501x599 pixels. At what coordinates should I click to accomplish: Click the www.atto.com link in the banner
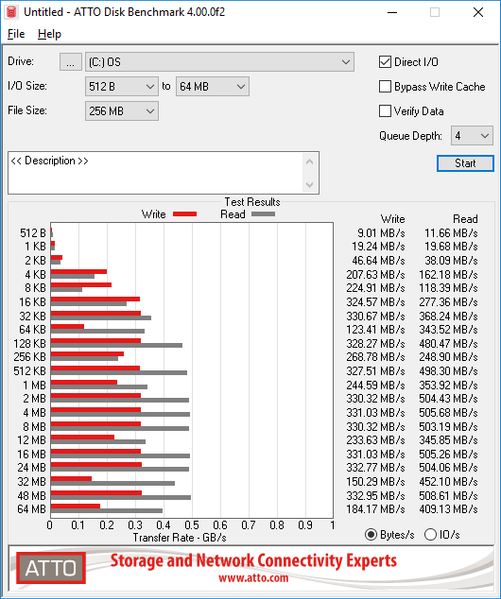coord(253,577)
